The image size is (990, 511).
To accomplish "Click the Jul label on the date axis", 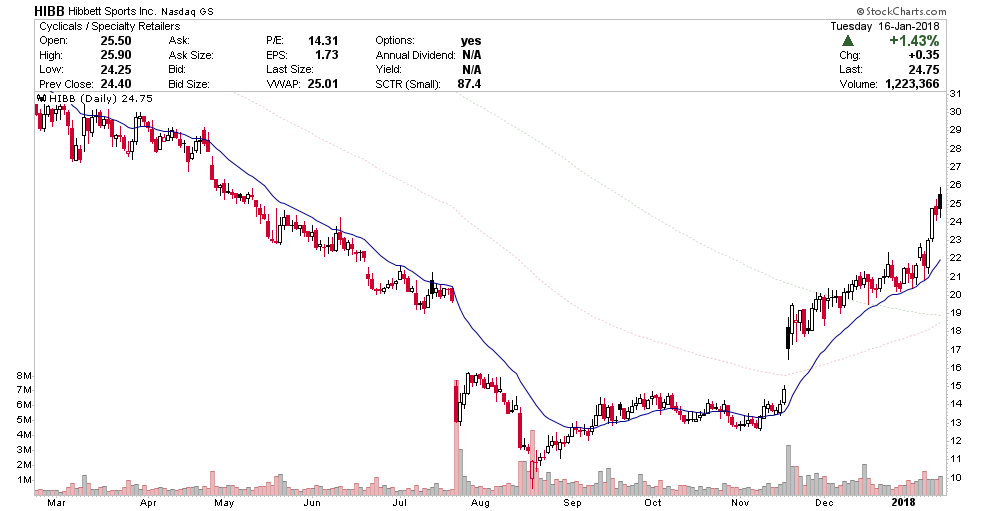I will 399,503.
